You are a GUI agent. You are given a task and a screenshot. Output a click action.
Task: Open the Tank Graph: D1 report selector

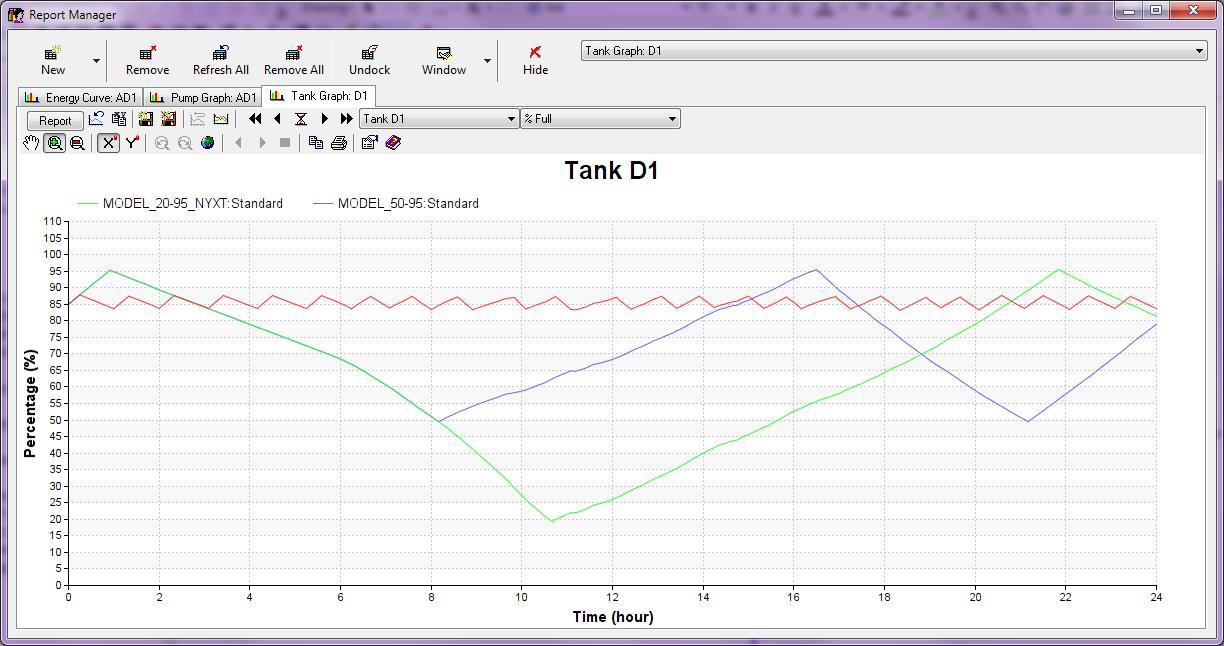[894, 51]
